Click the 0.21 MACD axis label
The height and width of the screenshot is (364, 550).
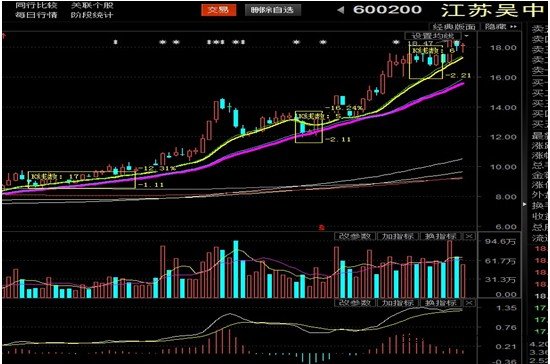(506, 346)
